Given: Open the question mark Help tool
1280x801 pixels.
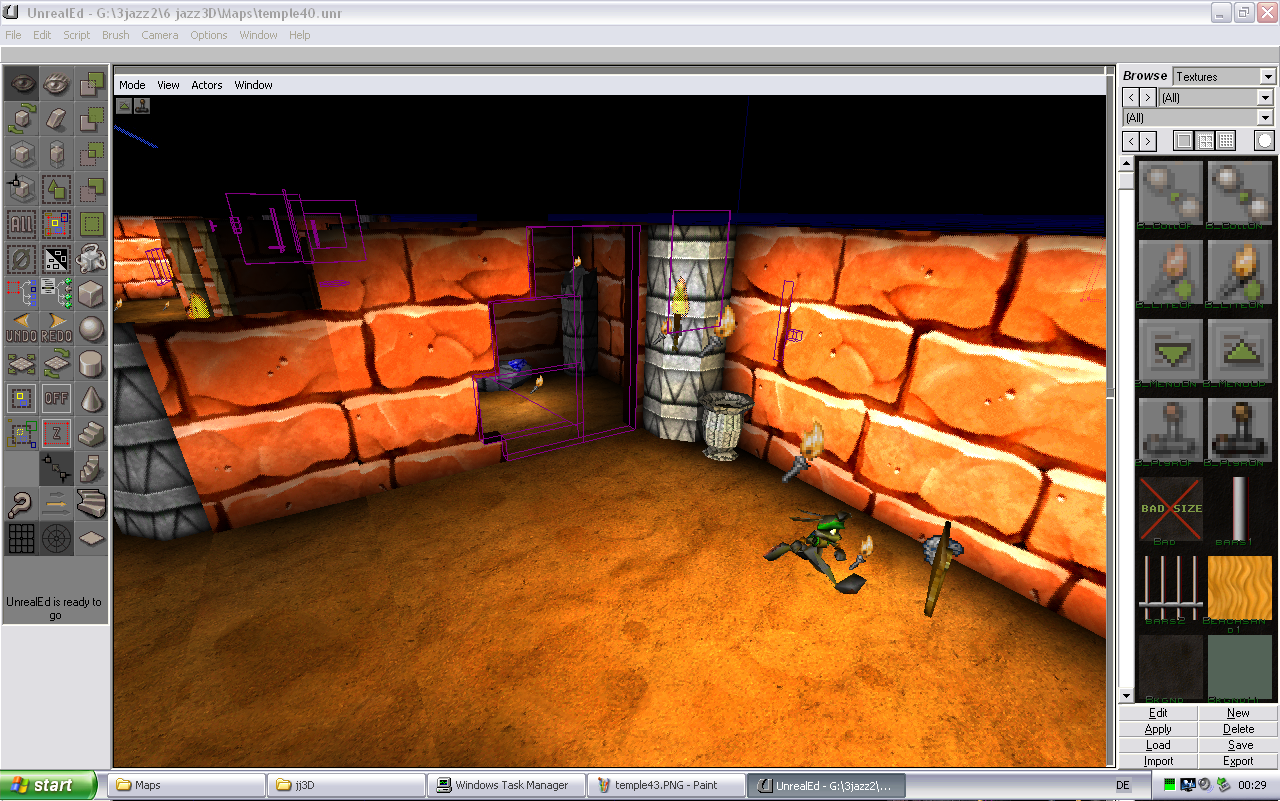Looking at the screenshot, I should [x=21, y=504].
